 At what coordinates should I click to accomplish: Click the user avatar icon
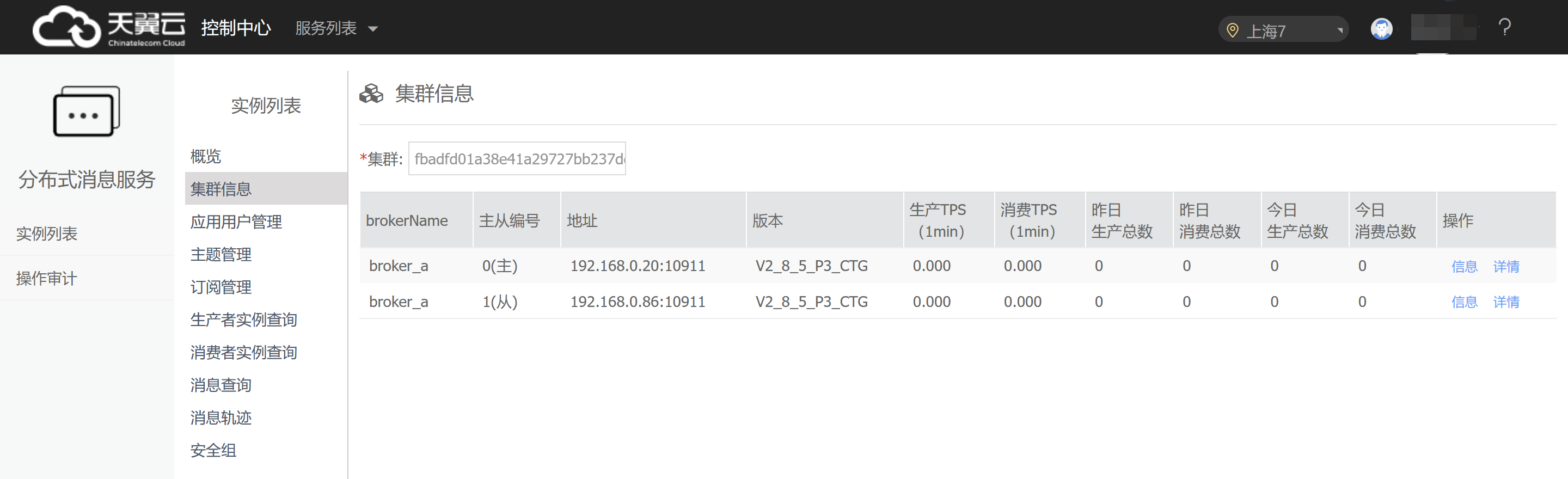[x=1381, y=29]
